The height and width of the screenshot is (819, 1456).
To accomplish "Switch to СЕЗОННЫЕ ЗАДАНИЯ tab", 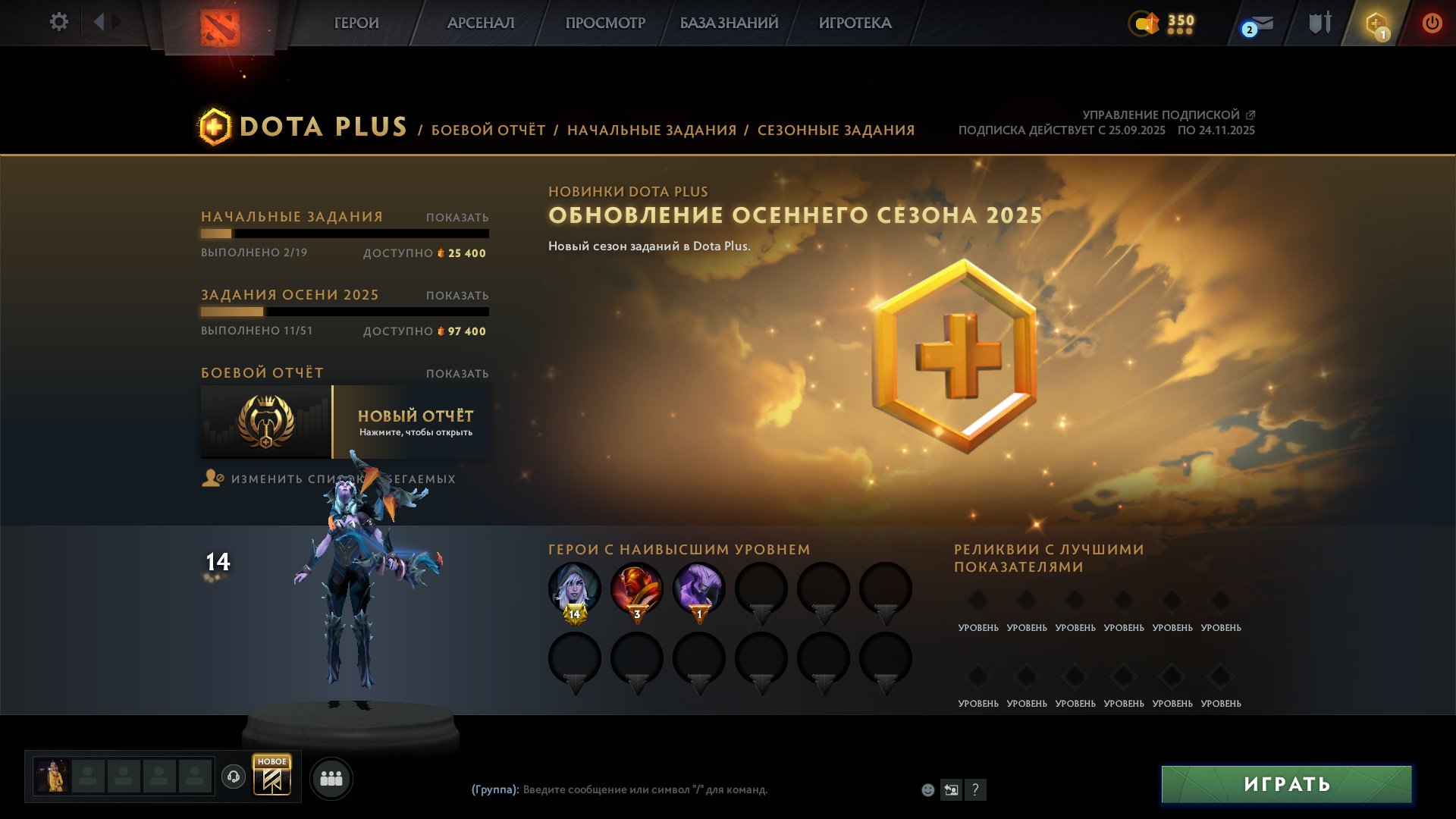I will [x=836, y=130].
